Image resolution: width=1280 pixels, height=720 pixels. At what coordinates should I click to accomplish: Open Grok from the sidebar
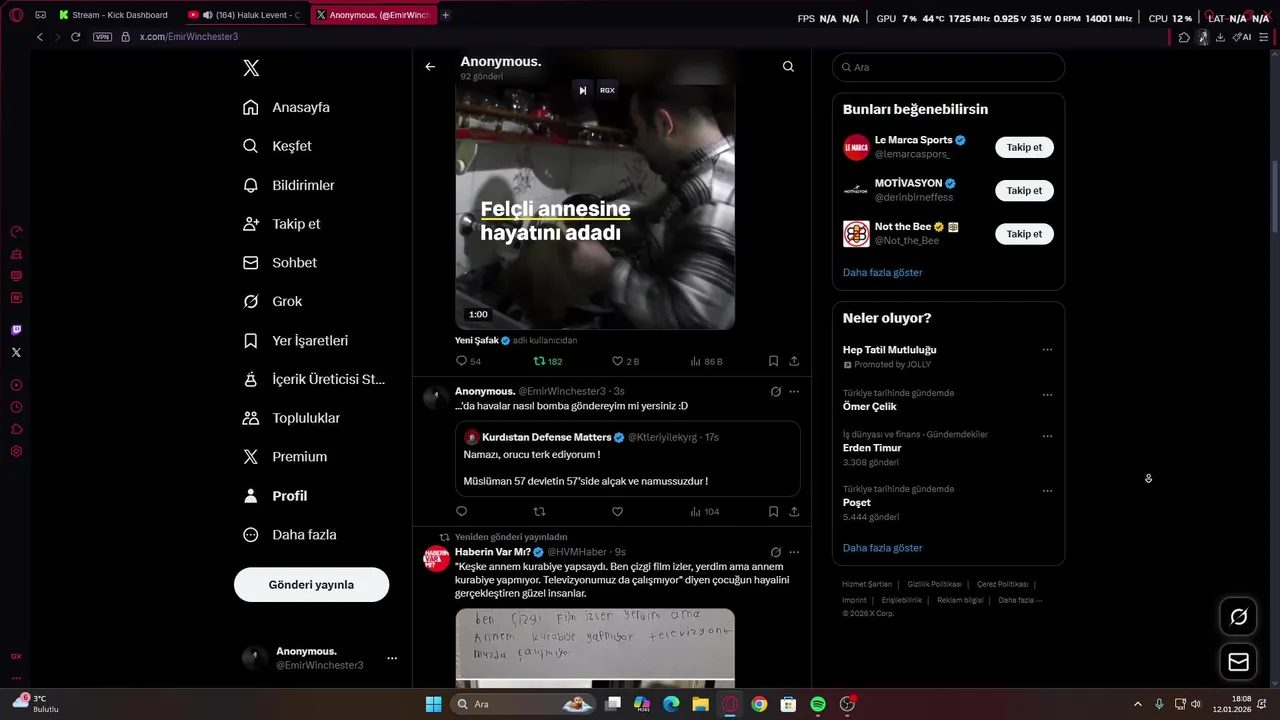(x=272, y=301)
